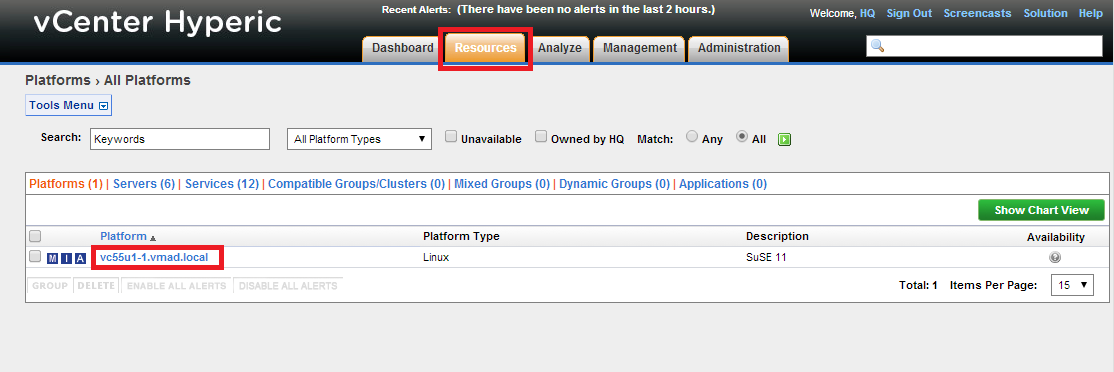Tick the checkbox for vc55u1-1.vmad.local row
The width and height of the screenshot is (1114, 372).
(x=35, y=256)
